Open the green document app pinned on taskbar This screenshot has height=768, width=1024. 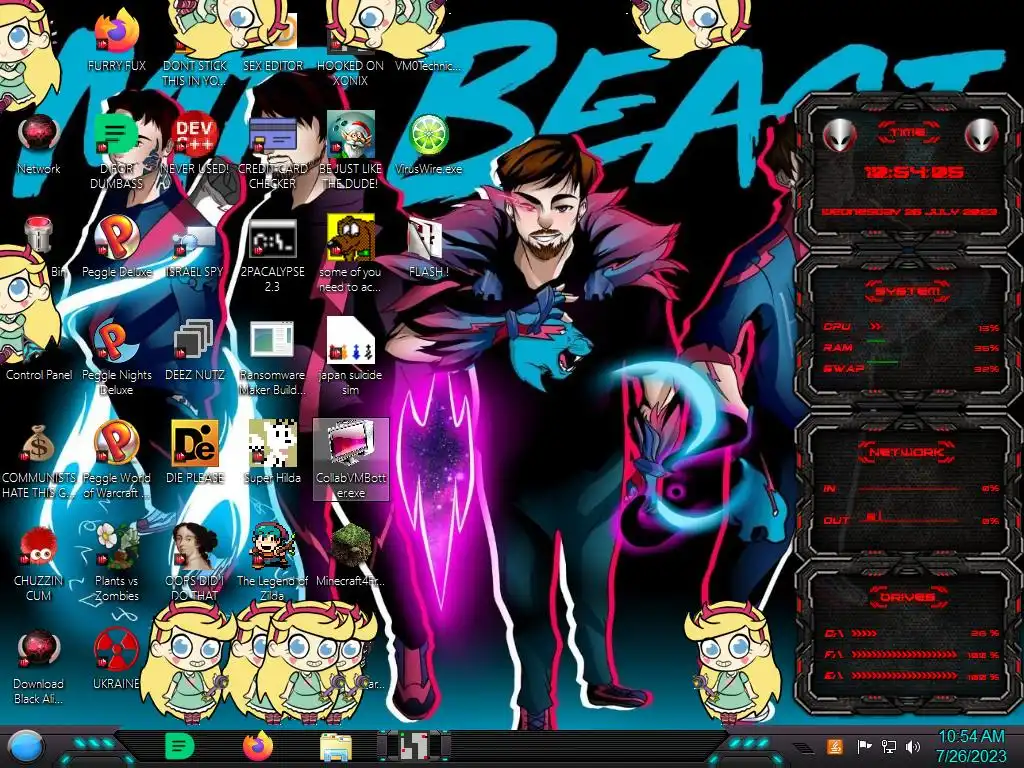179,746
